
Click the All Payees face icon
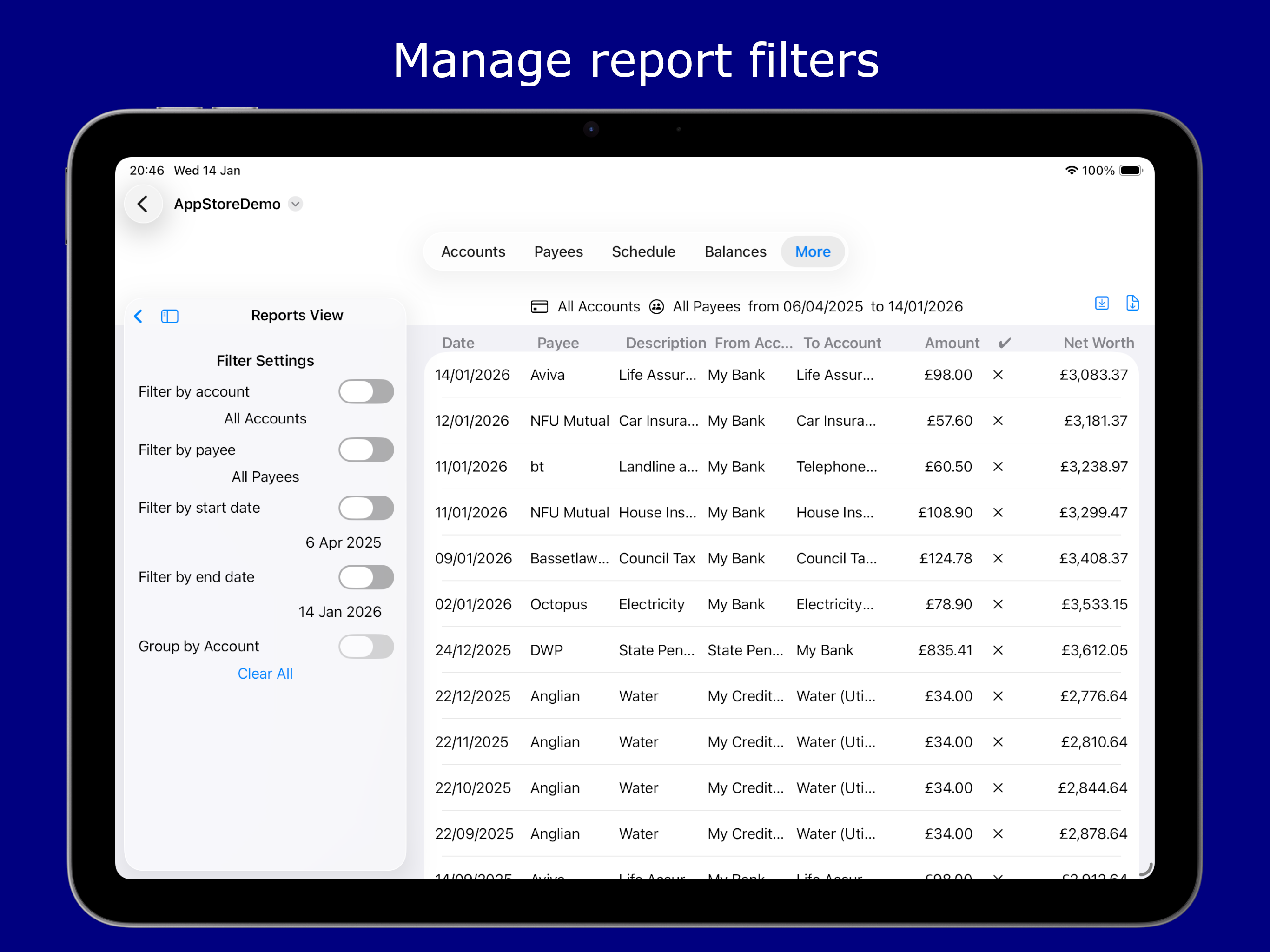point(656,307)
